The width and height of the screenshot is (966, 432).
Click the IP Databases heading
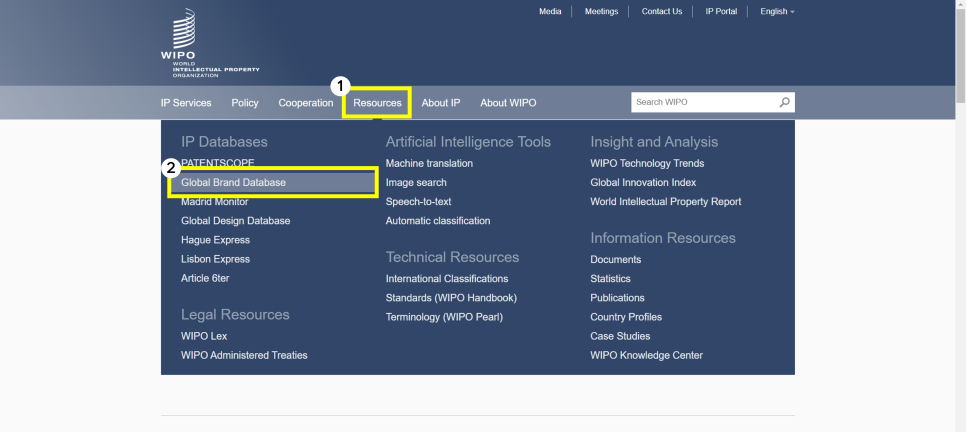tap(224, 142)
